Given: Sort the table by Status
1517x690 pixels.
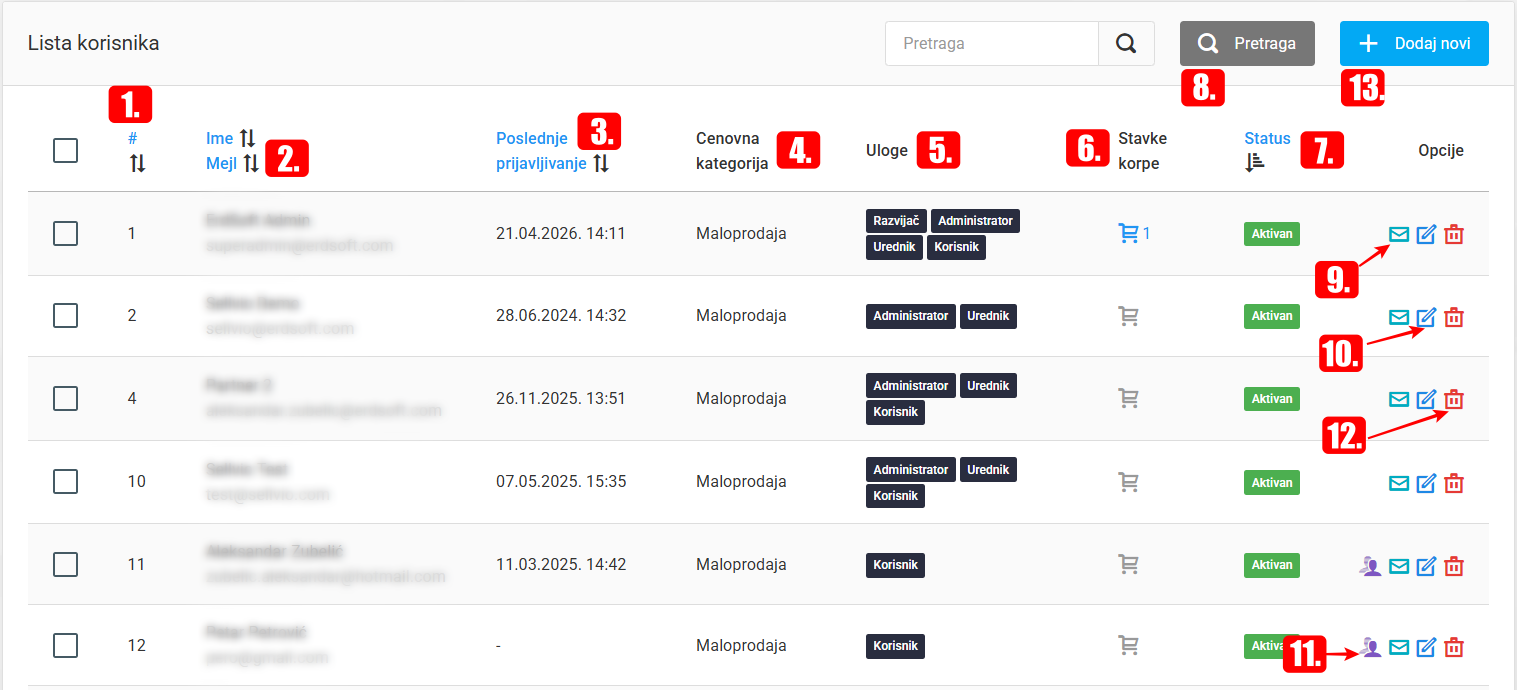Looking at the screenshot, I should (1267, 150).
